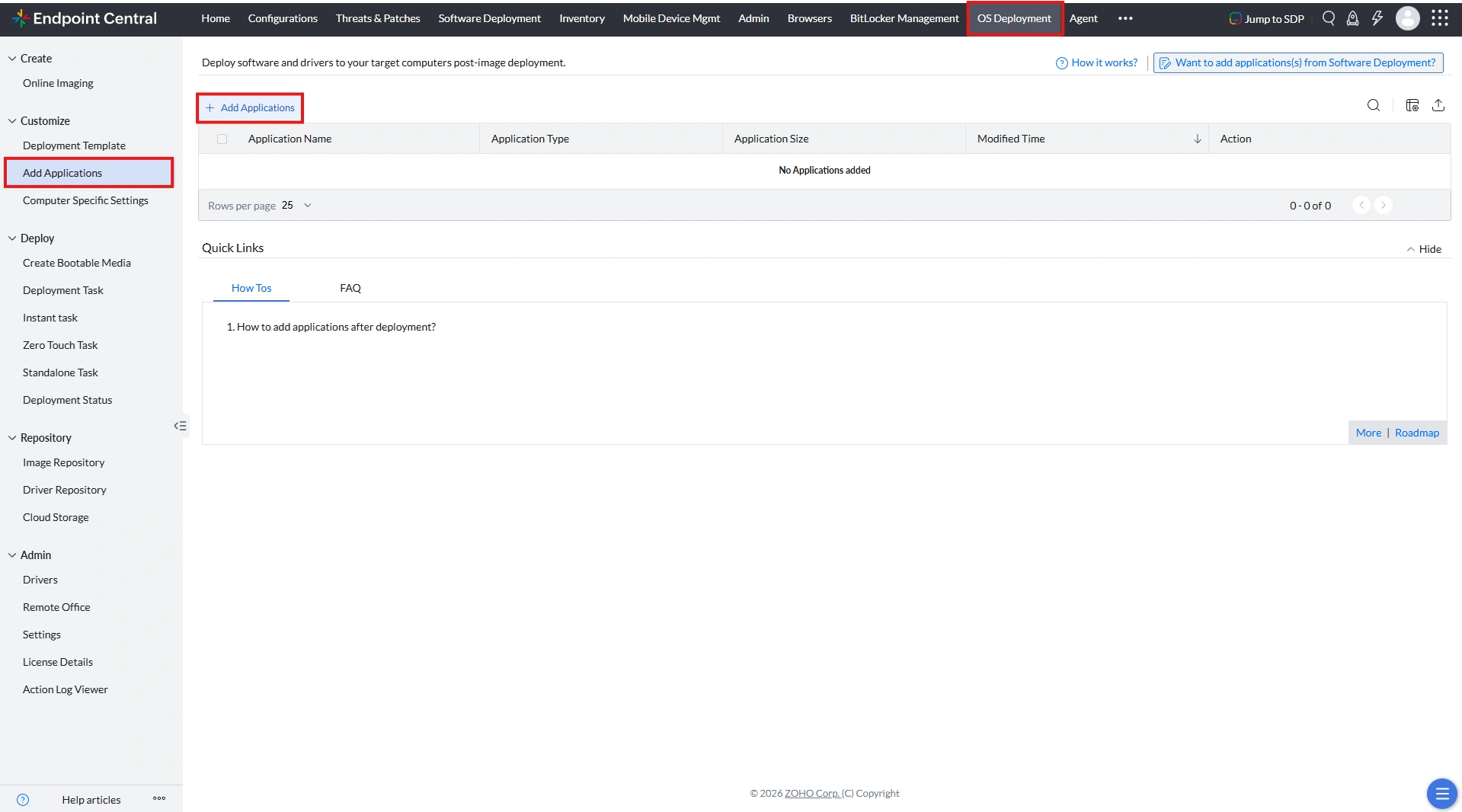Select Add Applications in sidebar
The image size is (1462, 812).
(89, 173)
